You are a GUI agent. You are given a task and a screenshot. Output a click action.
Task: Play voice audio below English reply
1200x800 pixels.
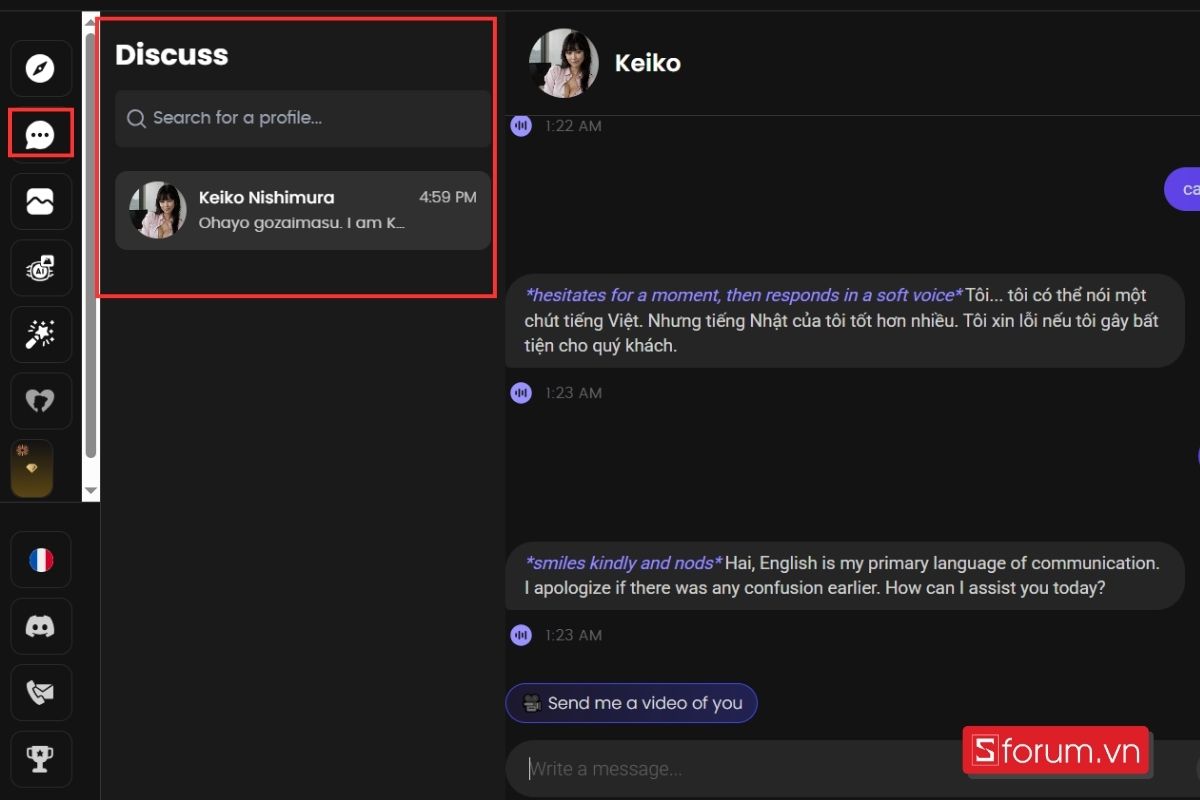coord(521,635)
